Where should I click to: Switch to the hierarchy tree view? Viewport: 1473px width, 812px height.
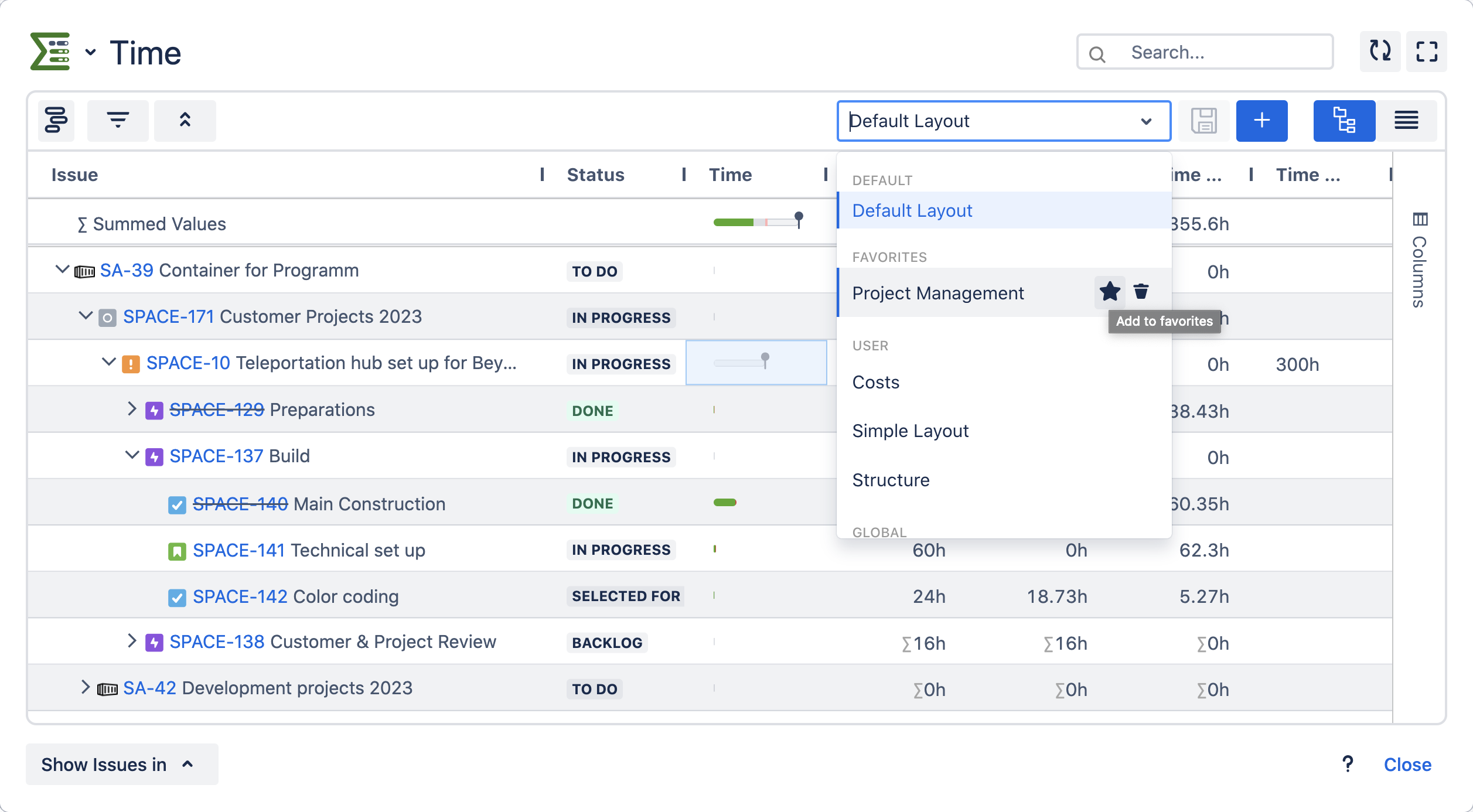tap(1344, 121)
